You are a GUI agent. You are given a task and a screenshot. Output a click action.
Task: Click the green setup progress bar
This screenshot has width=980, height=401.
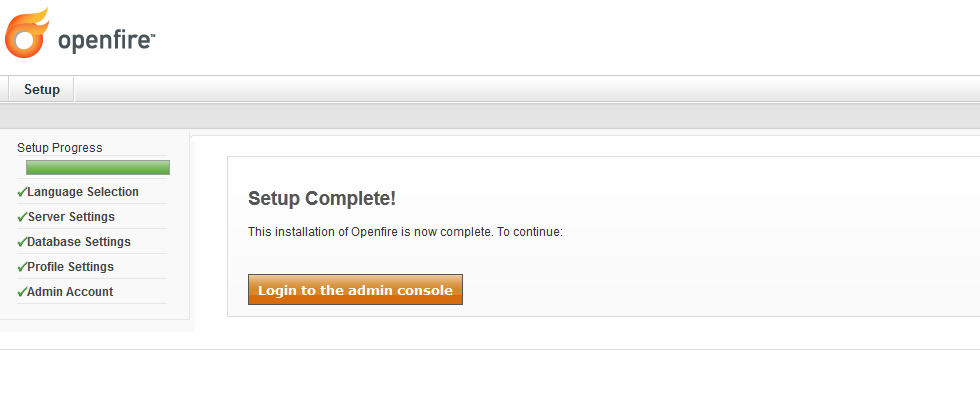[98, 168]
